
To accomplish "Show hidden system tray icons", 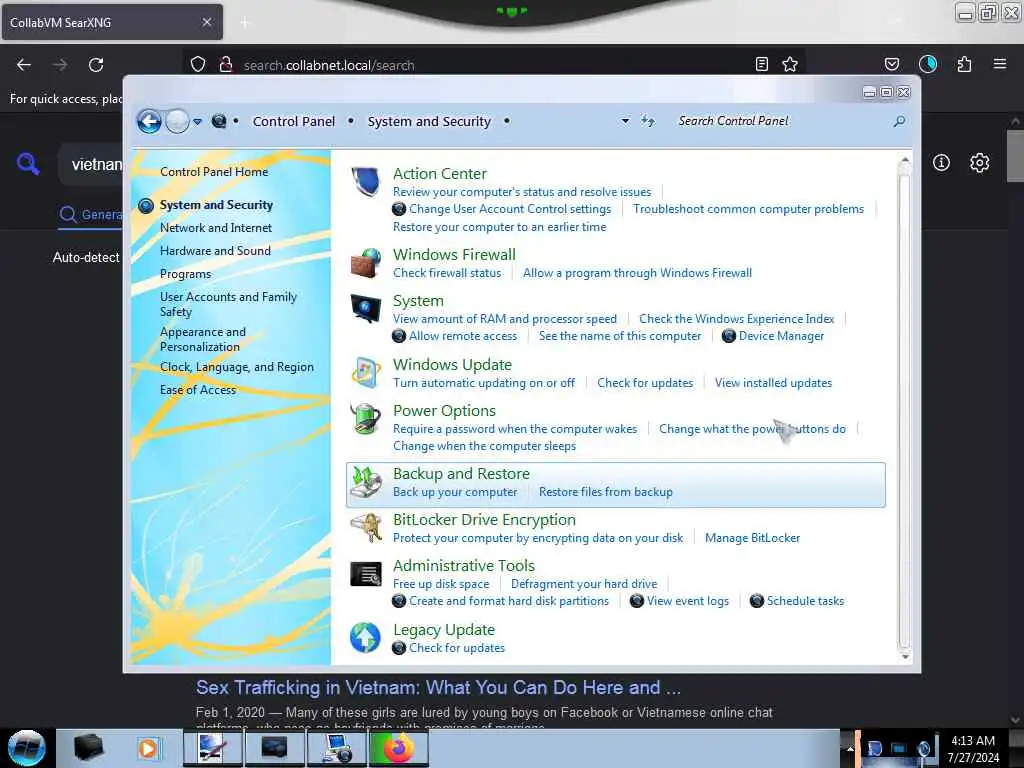I will (x=850, y=748).
